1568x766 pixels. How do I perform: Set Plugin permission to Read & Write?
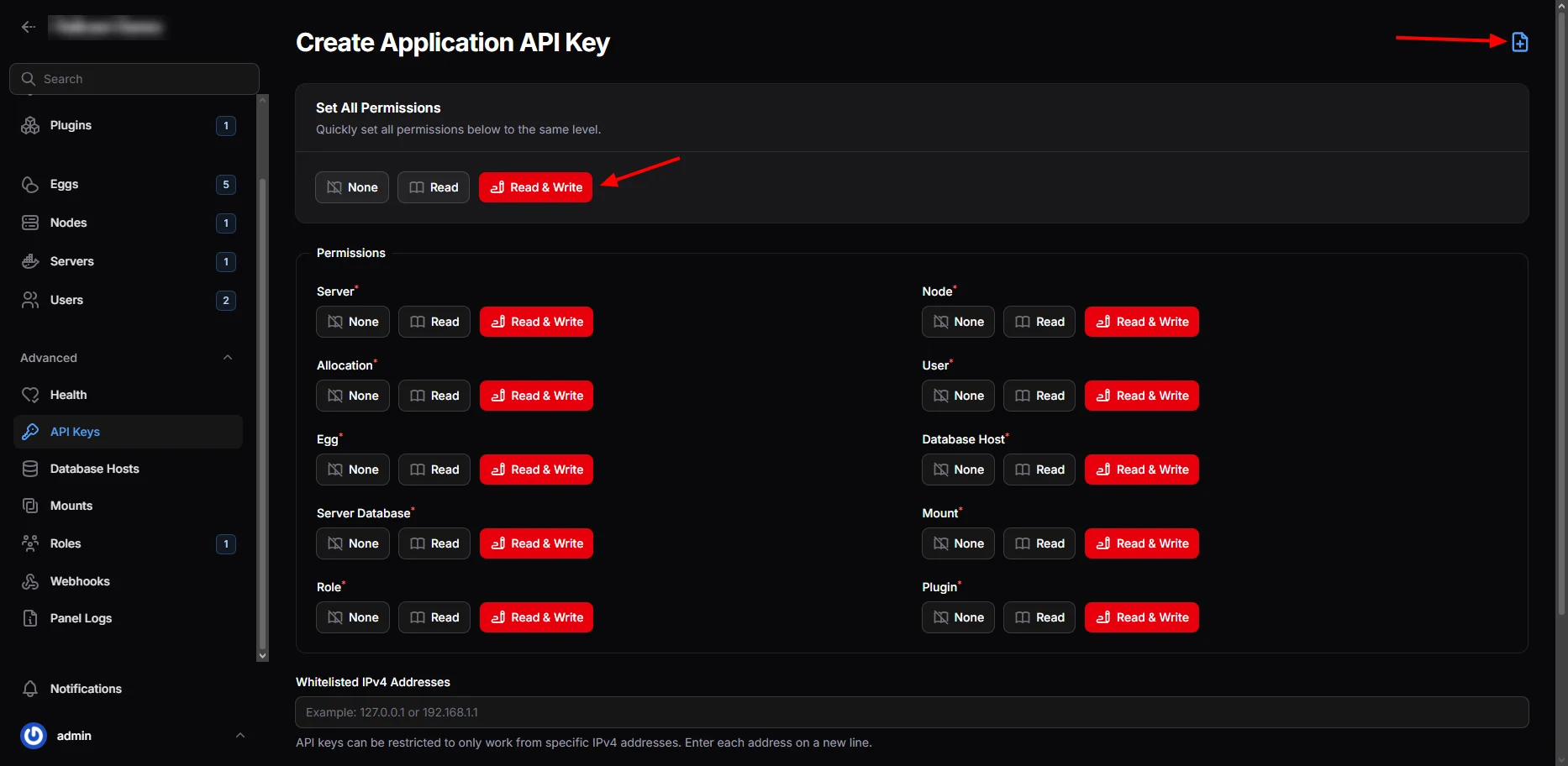[1142, 617]
